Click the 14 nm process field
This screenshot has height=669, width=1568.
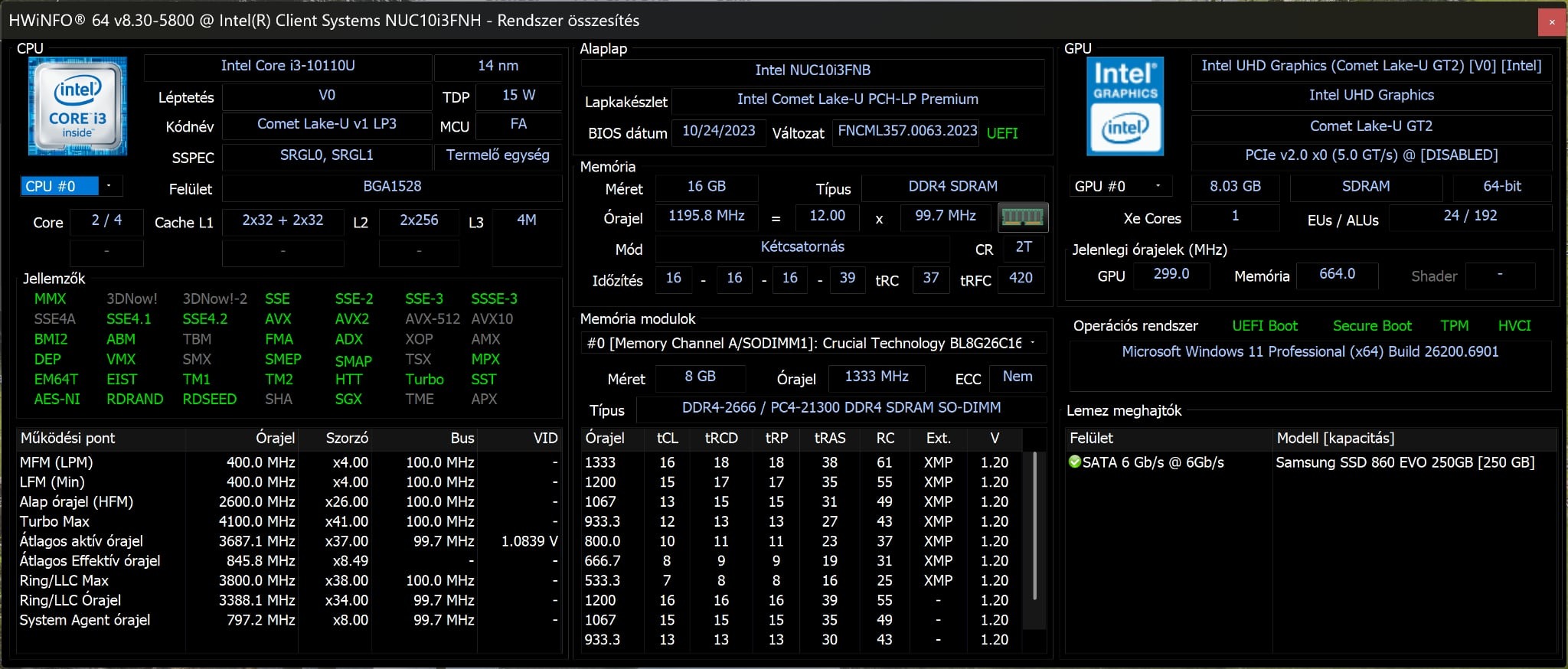[498, 66]
